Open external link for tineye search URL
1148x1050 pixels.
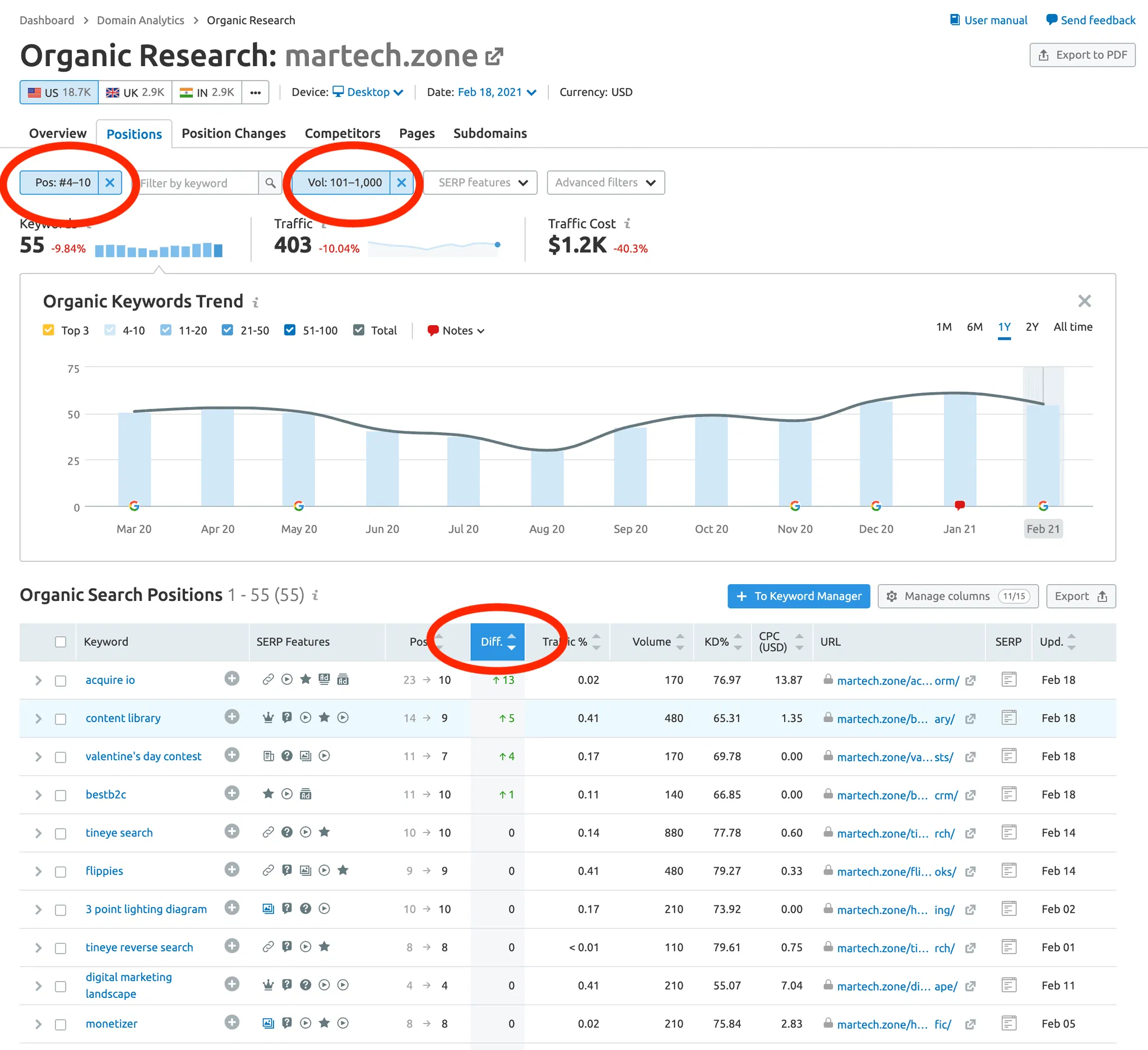click(x=970, y=833)
